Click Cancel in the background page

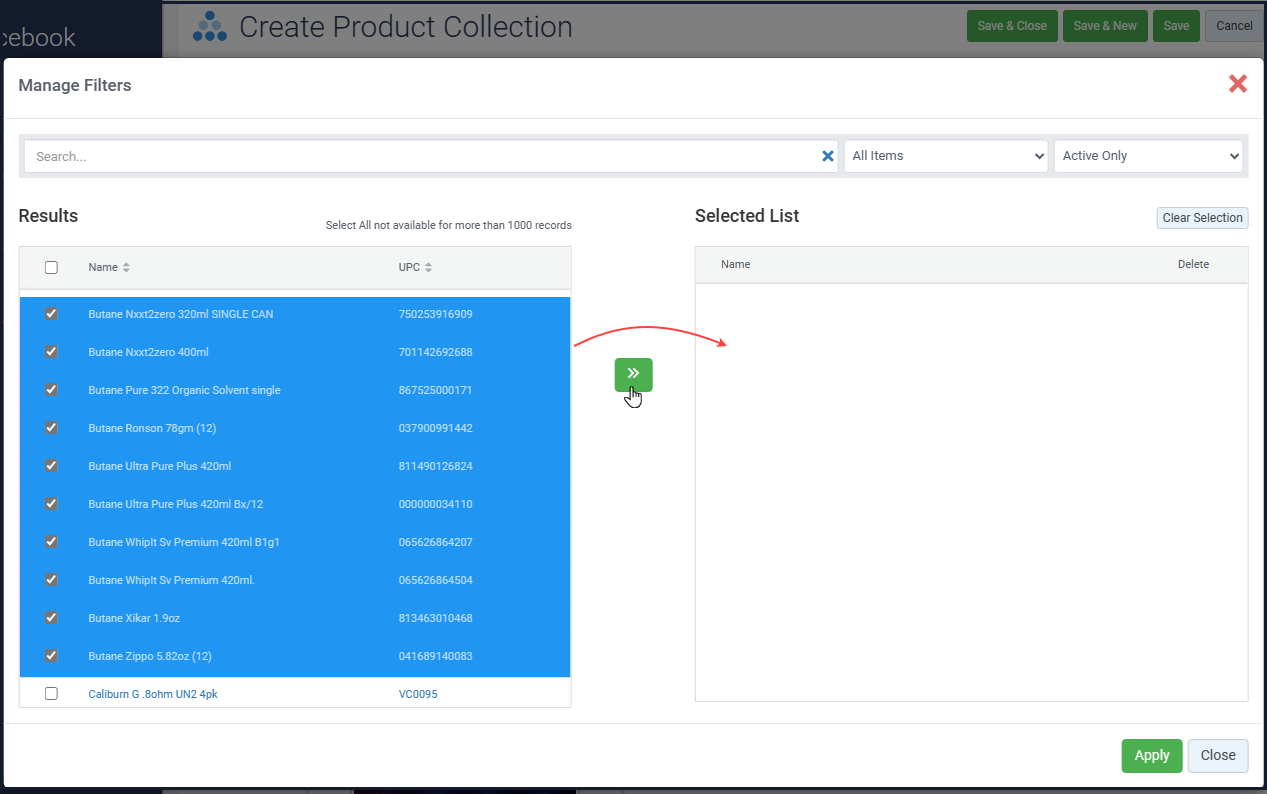click(x=1234, y=26)
